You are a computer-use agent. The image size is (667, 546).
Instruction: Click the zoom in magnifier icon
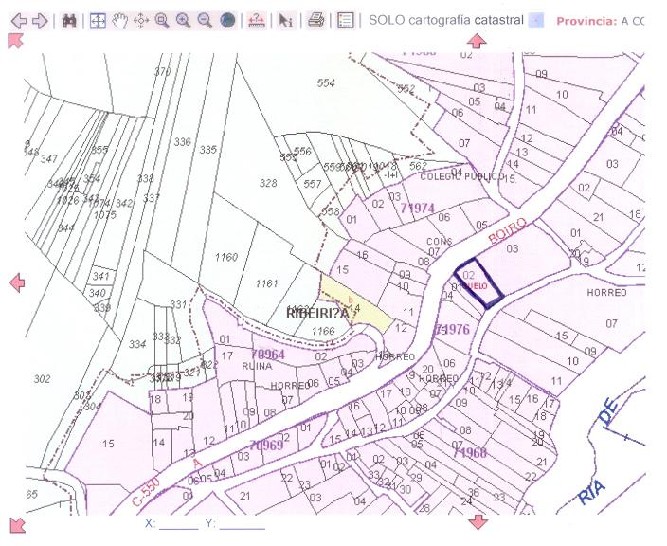click(183, 20)
